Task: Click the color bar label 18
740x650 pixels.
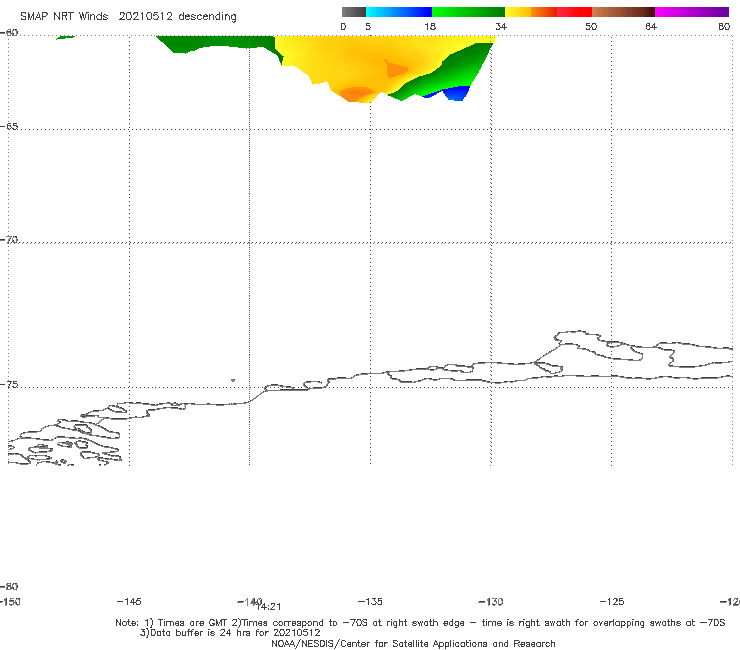Action: (x=430, y=26)
